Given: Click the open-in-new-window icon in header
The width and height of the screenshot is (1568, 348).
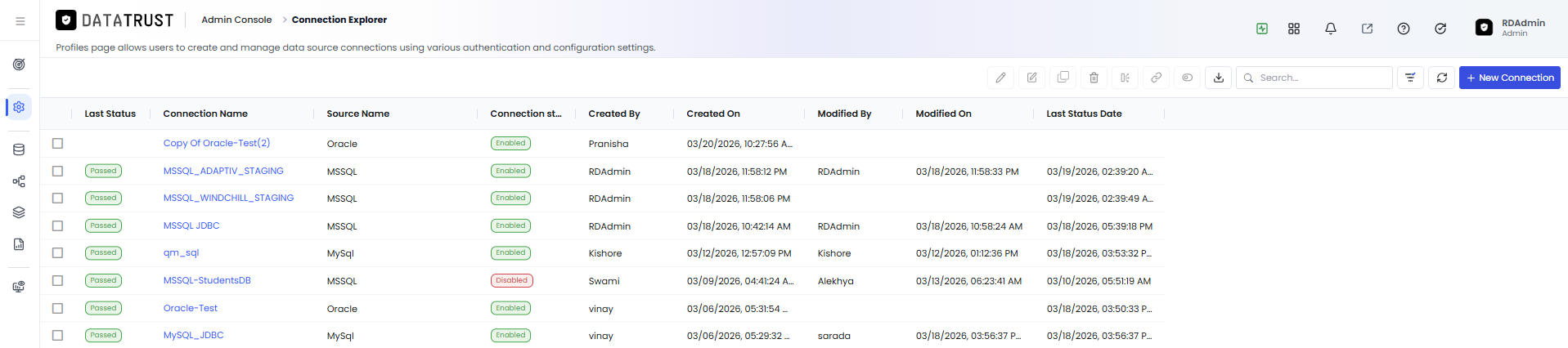Looking at the screenshot, I should tap(1367, 29).
